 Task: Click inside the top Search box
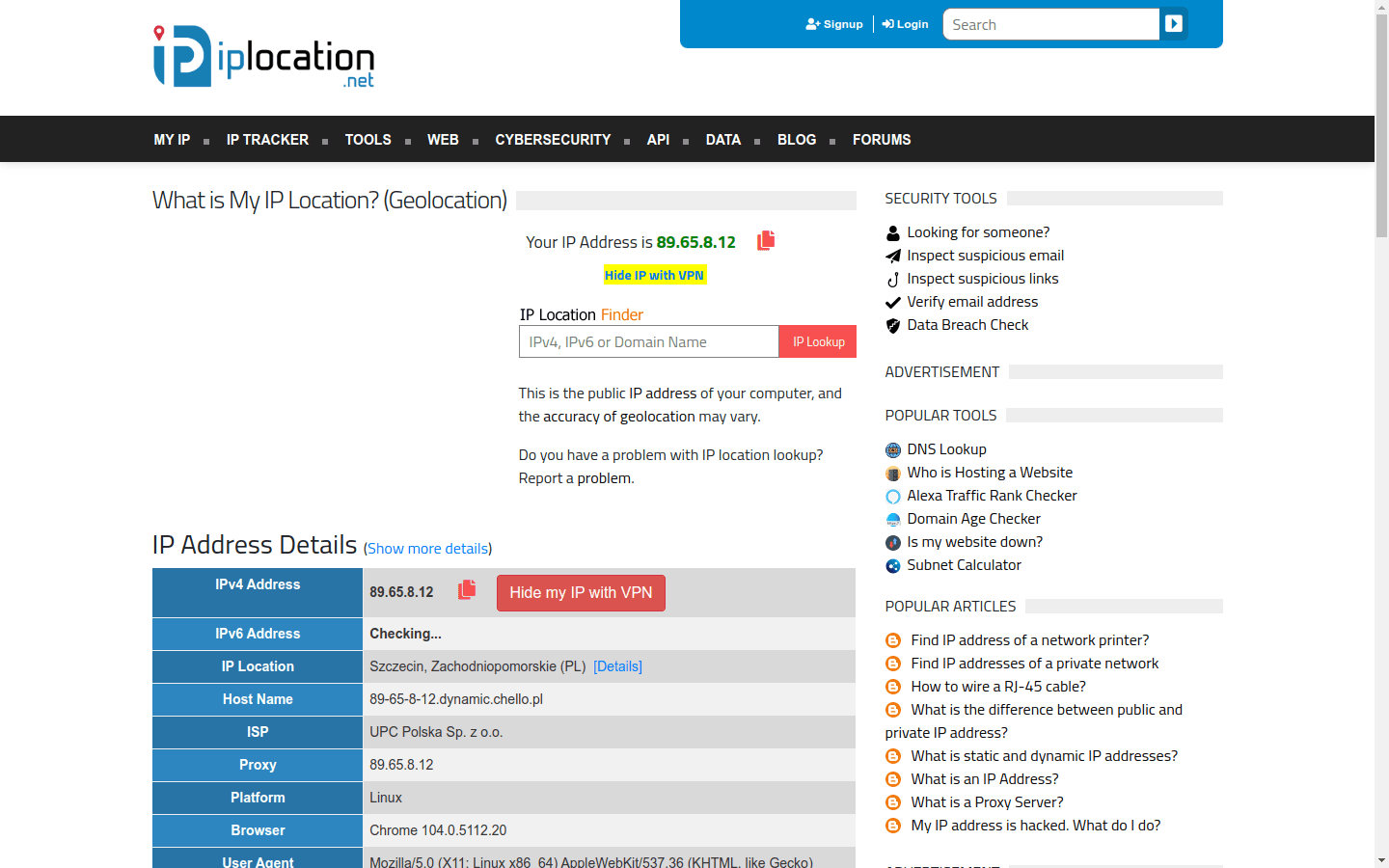point(1050,24)
